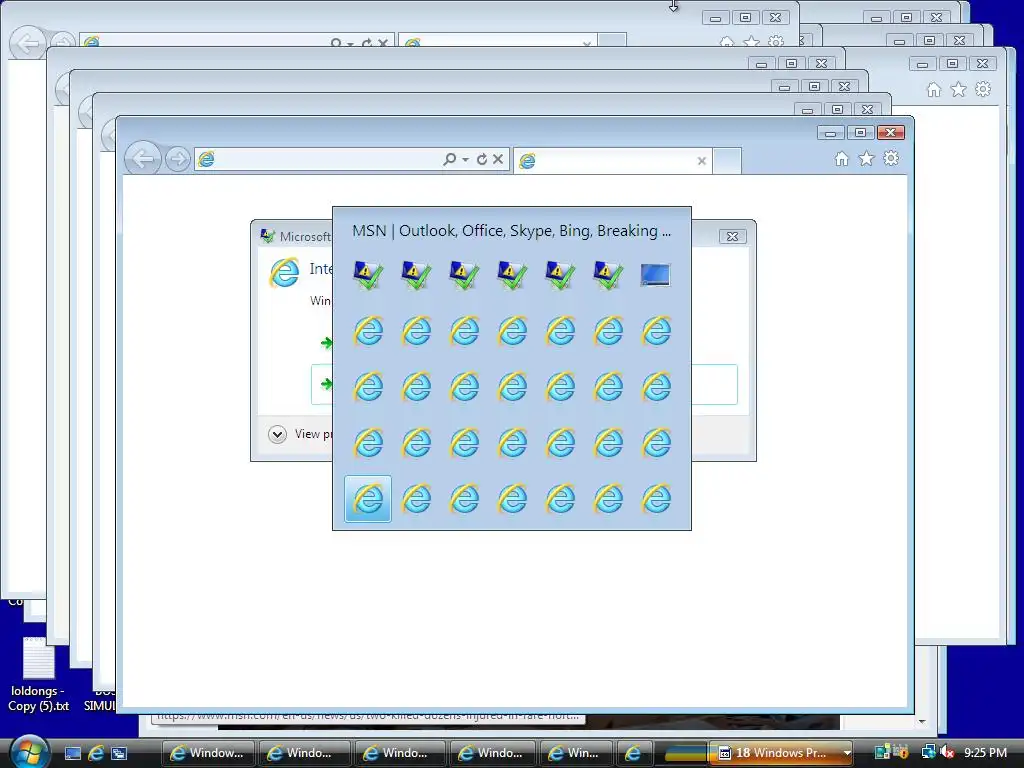Click the Microsoft dialog title bar icon
Viewport: 1024px width, 768px height.
[x=267, y=236]
